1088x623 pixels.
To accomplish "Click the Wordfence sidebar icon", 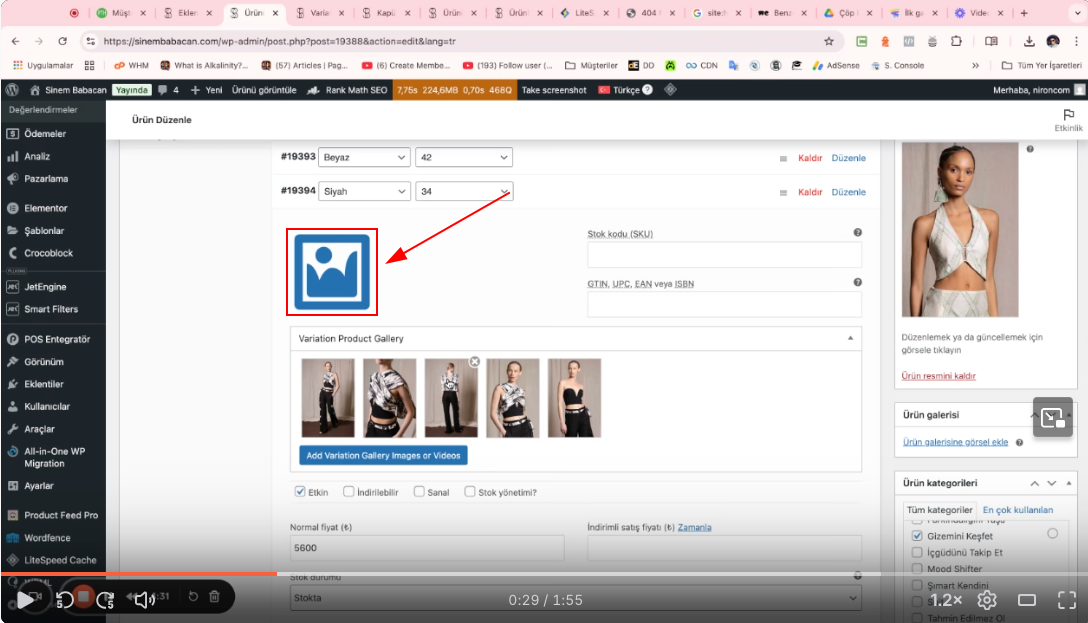I will 12,538.
